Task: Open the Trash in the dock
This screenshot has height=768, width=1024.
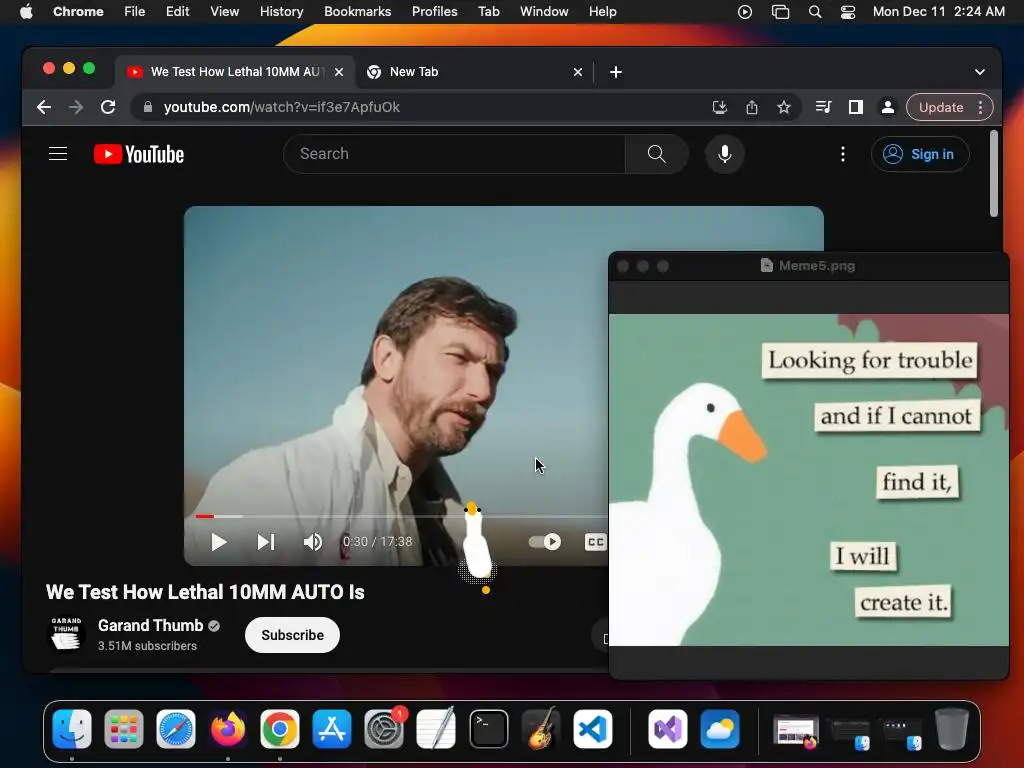Action: click(x=952, y=729)
